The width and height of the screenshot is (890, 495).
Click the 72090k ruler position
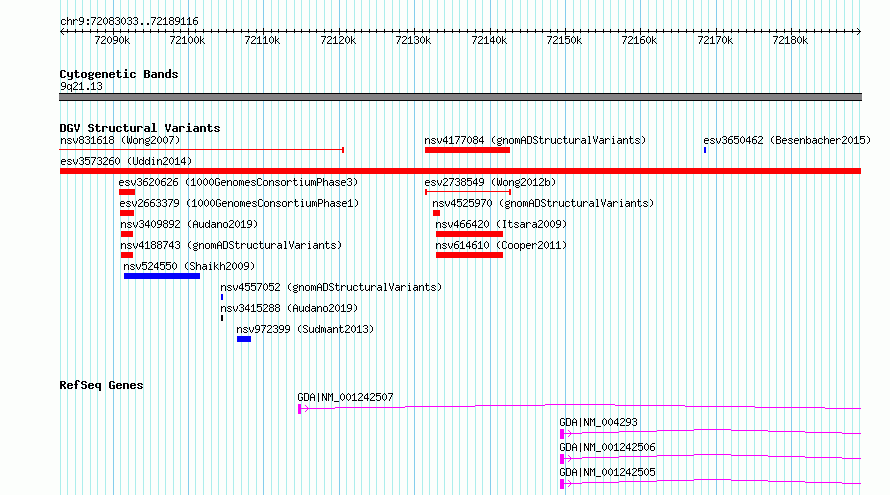112,40
